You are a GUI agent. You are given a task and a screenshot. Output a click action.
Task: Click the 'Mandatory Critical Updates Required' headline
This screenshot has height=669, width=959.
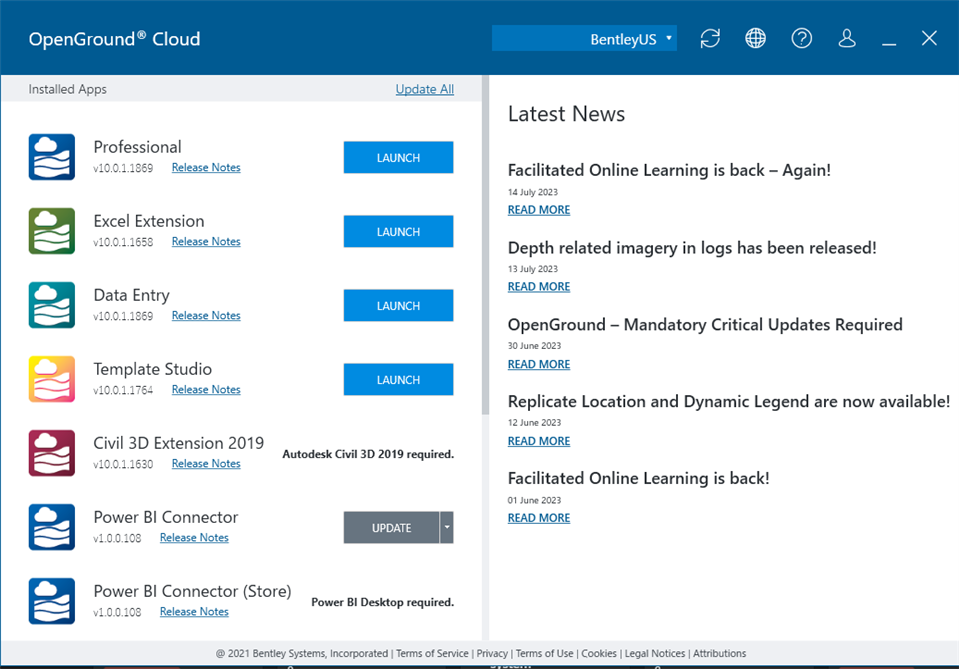pos(705,325)
